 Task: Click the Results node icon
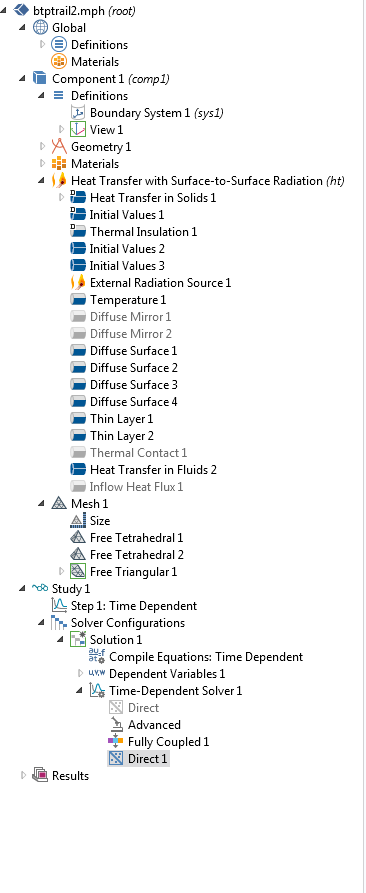click(x=40, y=775)
